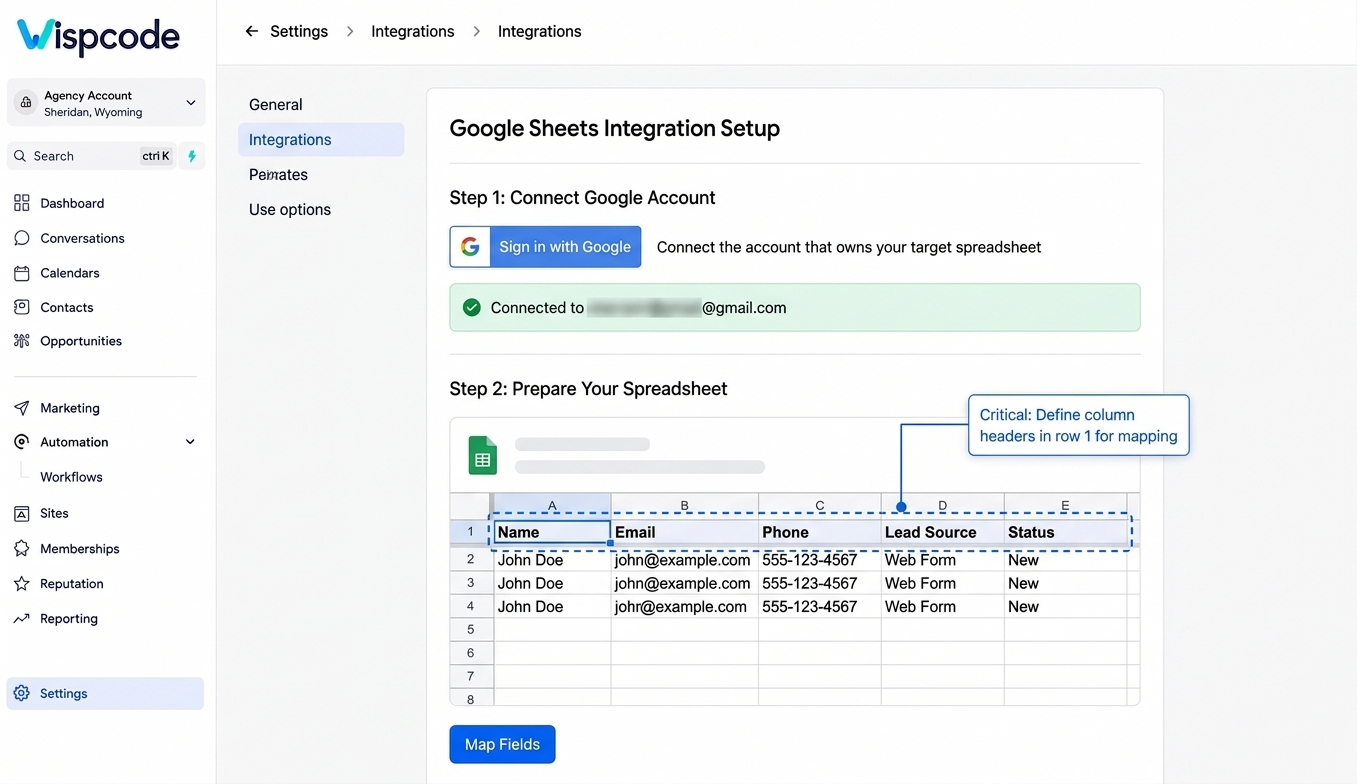
Task: Open the Dashboard grid icon
Action: [22, 203]
